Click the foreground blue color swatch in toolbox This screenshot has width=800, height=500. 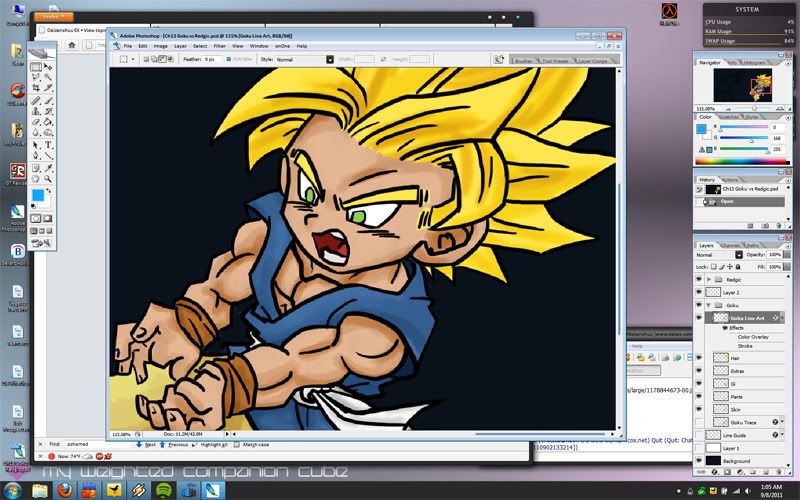(x=39, y=194)
